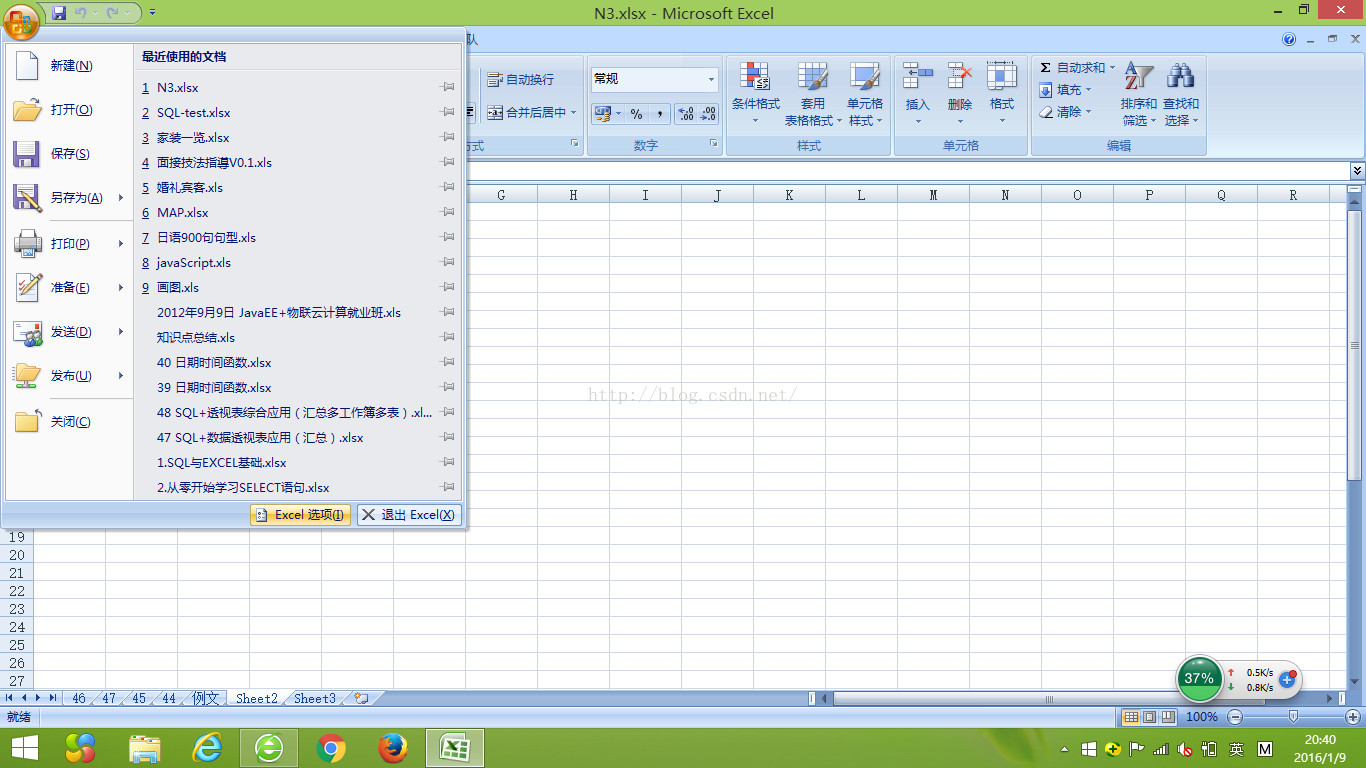The width and height of the screenshot is (1366, 768).
Task: Pin 知识点总结.xls to the recent list
Action: 448,338
